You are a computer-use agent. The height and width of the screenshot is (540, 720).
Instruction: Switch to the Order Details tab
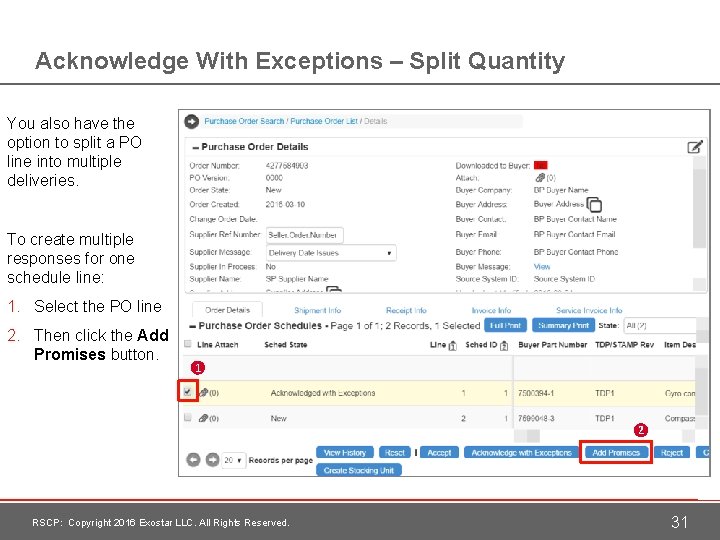coord(227,310)
